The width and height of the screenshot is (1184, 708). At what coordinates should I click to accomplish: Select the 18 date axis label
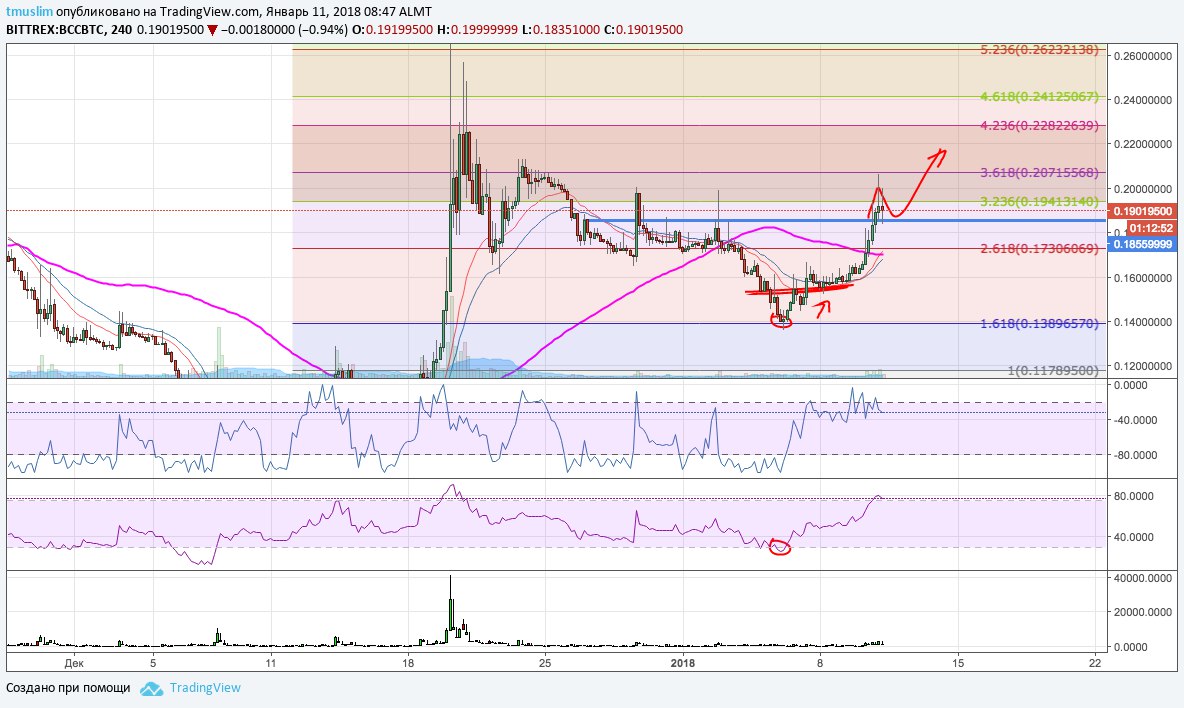(408, 663)
